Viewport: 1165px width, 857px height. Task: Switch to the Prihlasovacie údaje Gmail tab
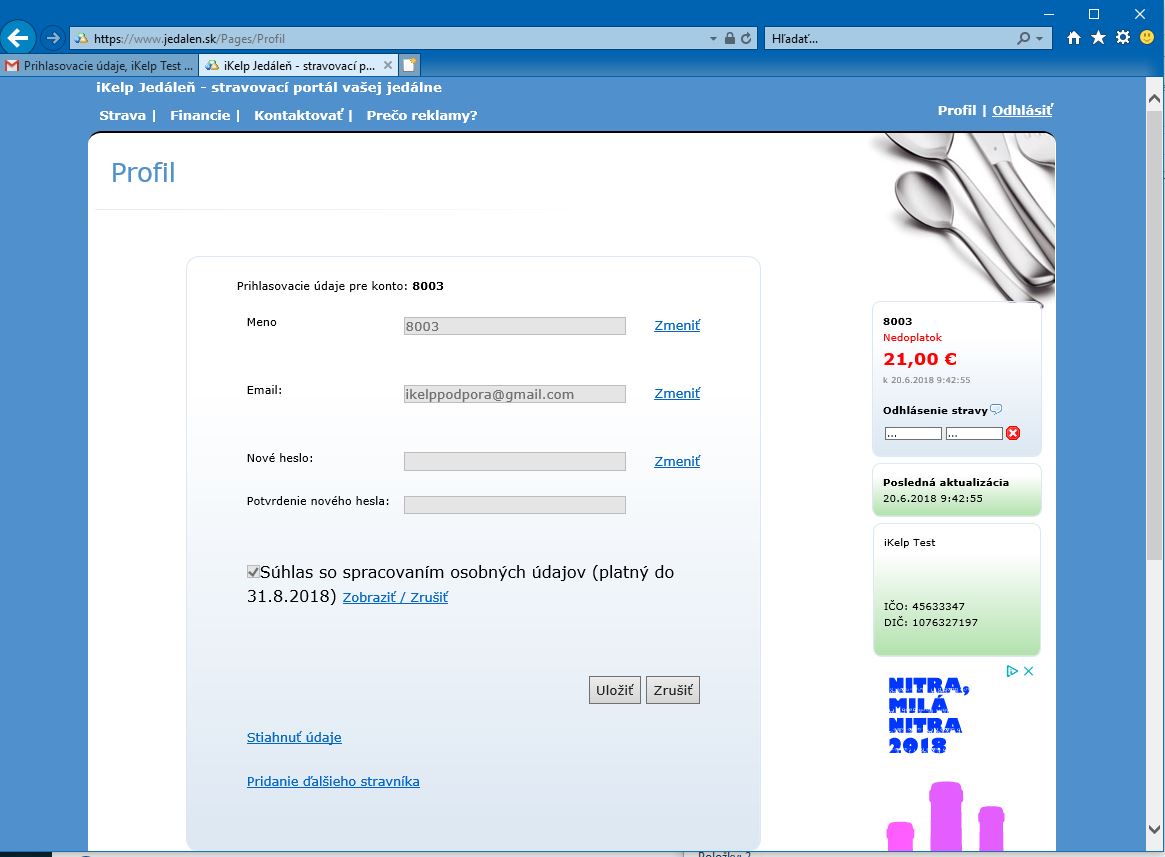pyautogui.click(x=99, y=65)
